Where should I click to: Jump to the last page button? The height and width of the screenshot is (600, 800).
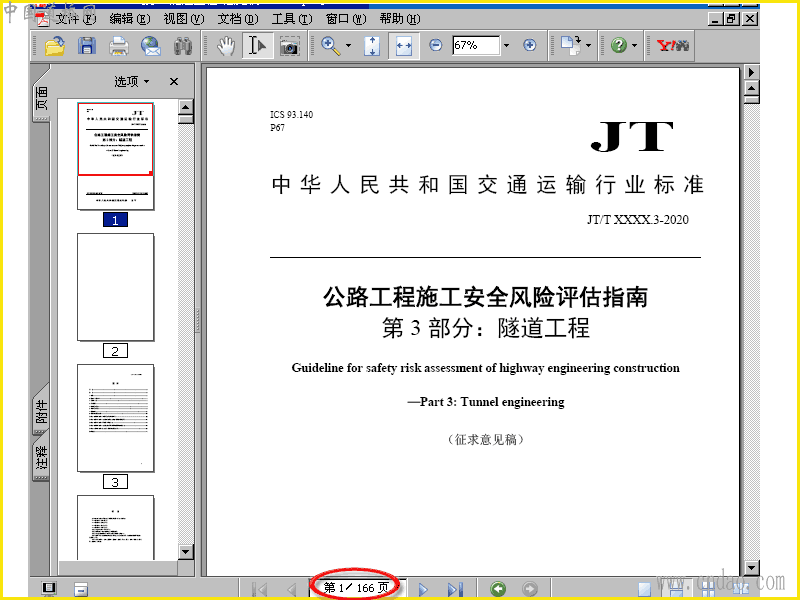[455, 589]
